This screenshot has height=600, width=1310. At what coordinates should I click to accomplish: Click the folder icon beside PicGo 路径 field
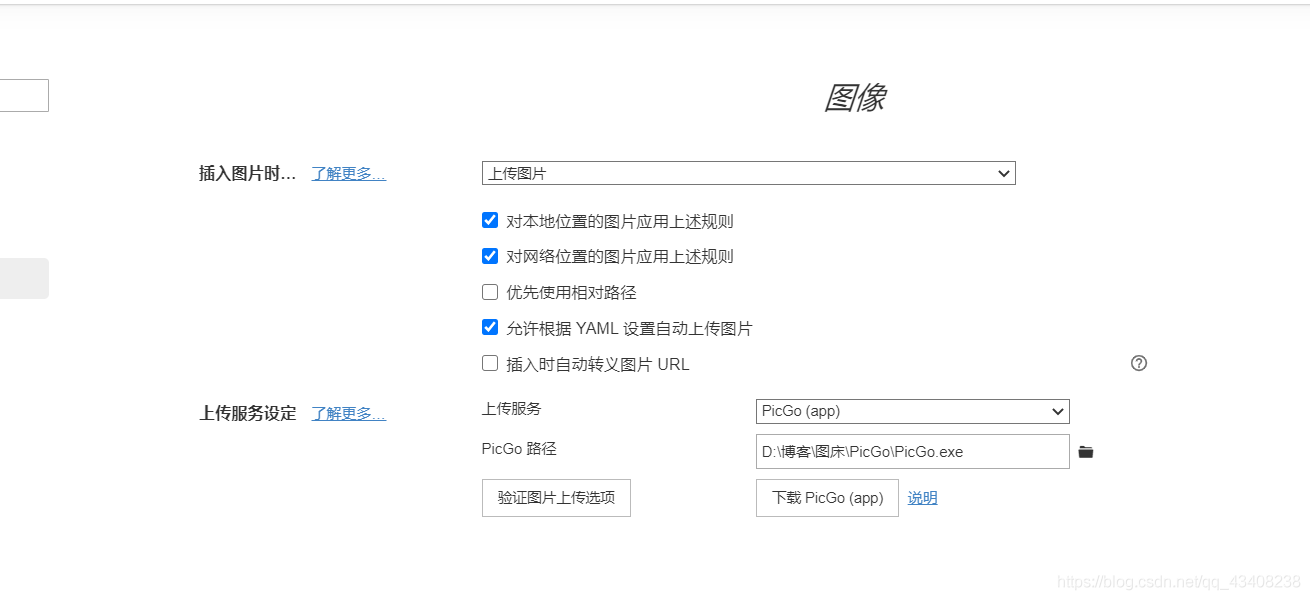click(x=1086, y=451)
